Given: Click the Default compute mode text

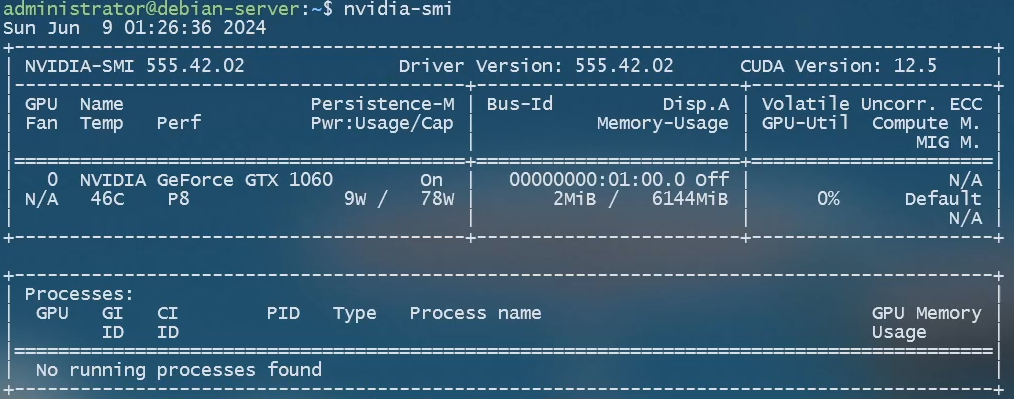Looking at the screenshot, I should [943, 199].
